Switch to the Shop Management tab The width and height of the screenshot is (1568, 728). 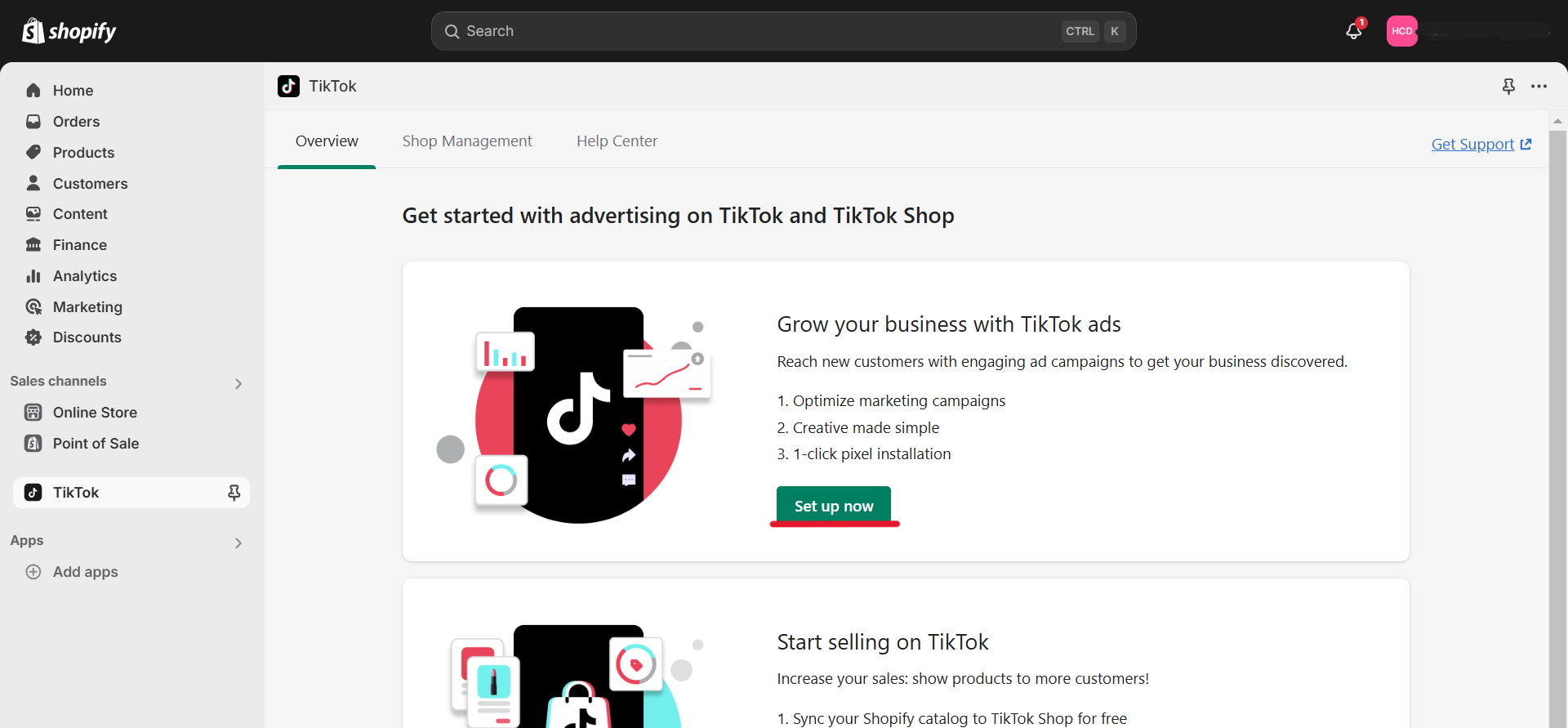tap(467, 141)
